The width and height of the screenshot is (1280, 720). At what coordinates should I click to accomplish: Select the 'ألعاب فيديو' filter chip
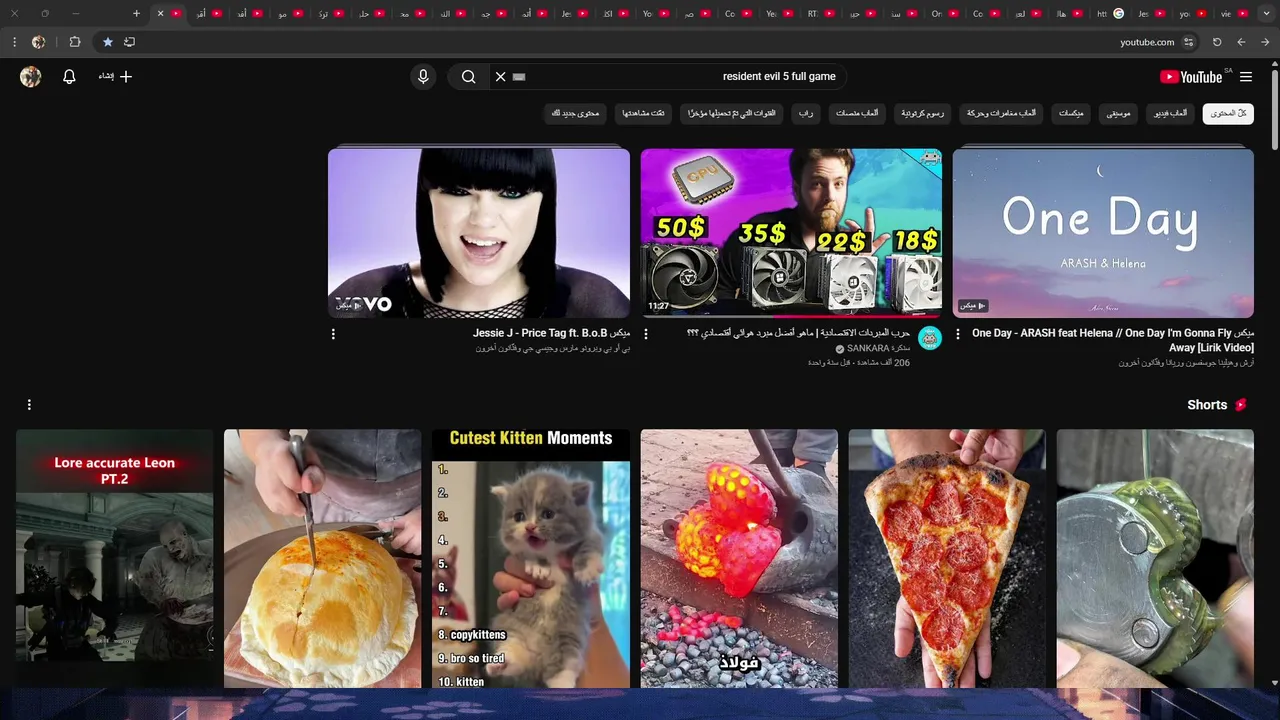coord(1170,114)
